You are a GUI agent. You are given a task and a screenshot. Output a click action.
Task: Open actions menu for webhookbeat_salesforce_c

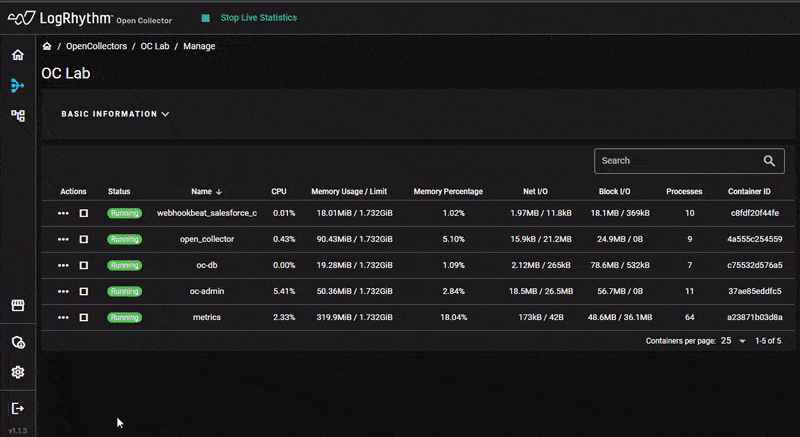[x=63, y=213]
